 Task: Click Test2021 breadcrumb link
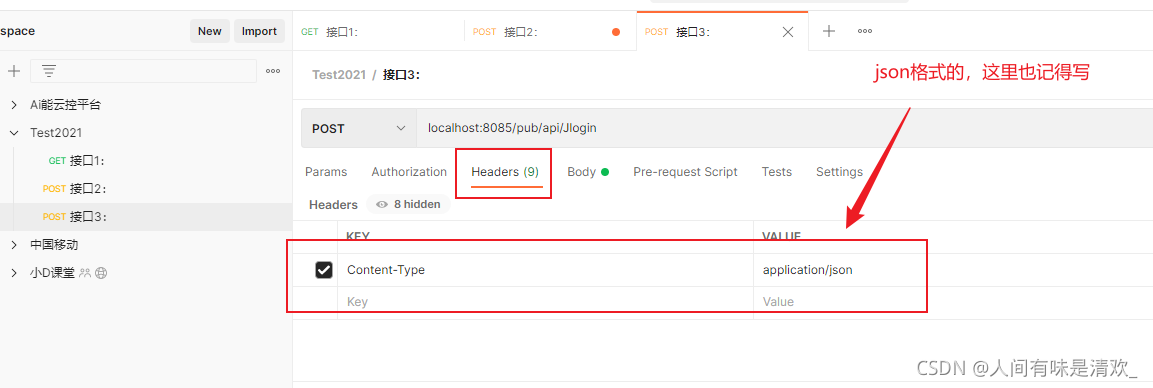(339, 75)
